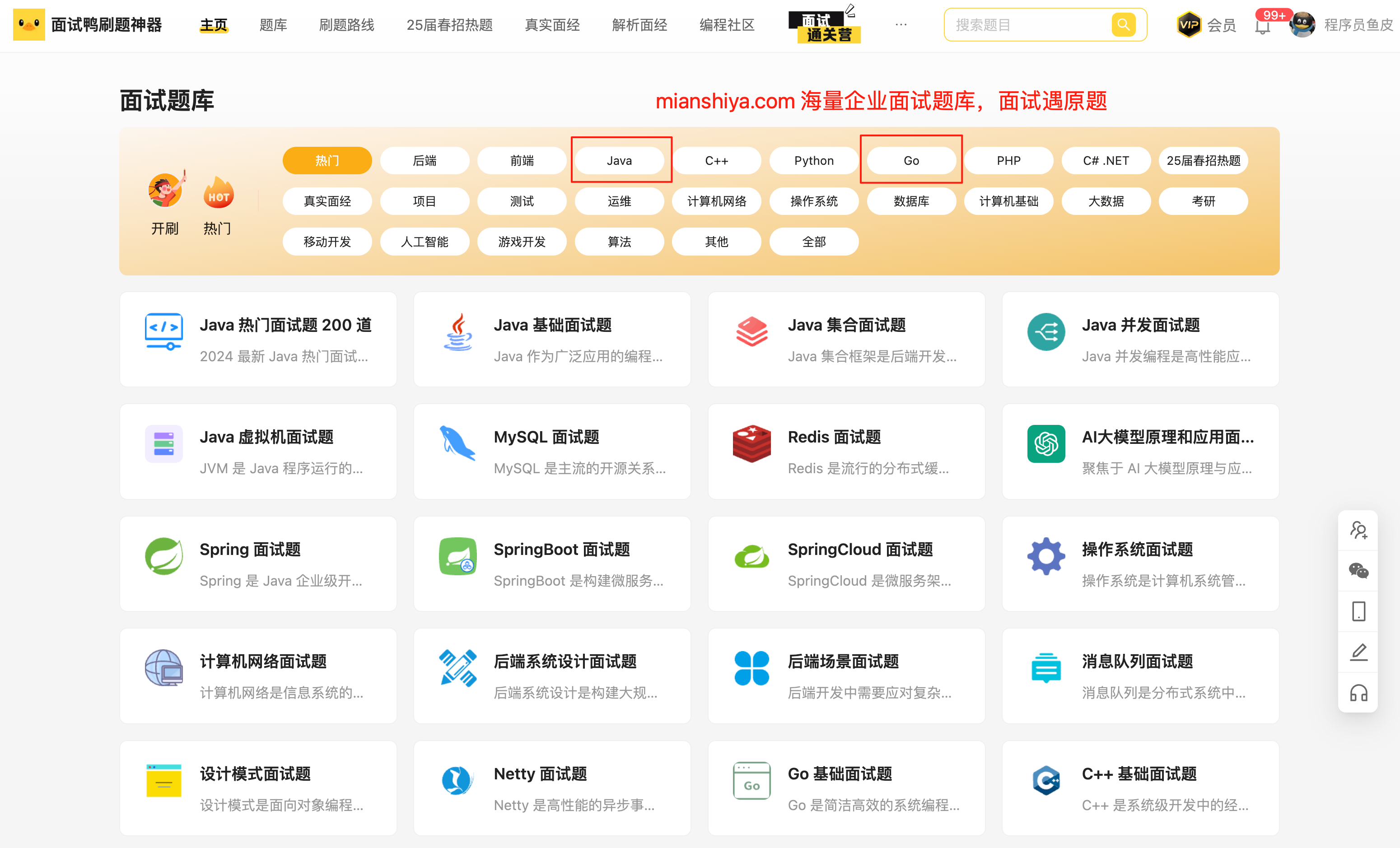Click the yellow search magnifier button
1400x848 pixels.
1123,25
